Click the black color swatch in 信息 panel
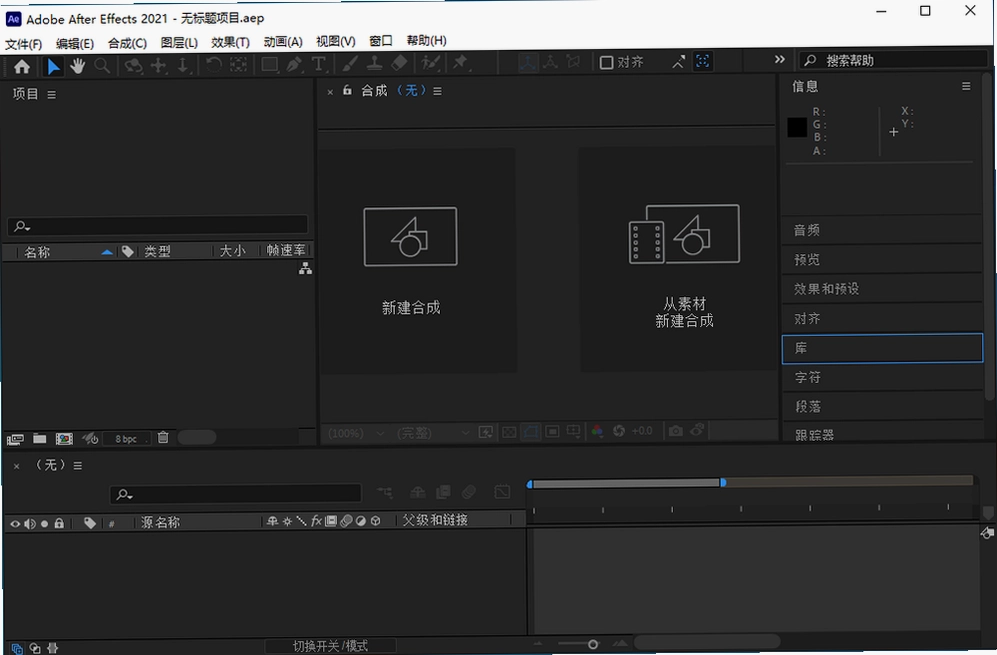The height and width of the screenshot is (655, 997). 797,127
